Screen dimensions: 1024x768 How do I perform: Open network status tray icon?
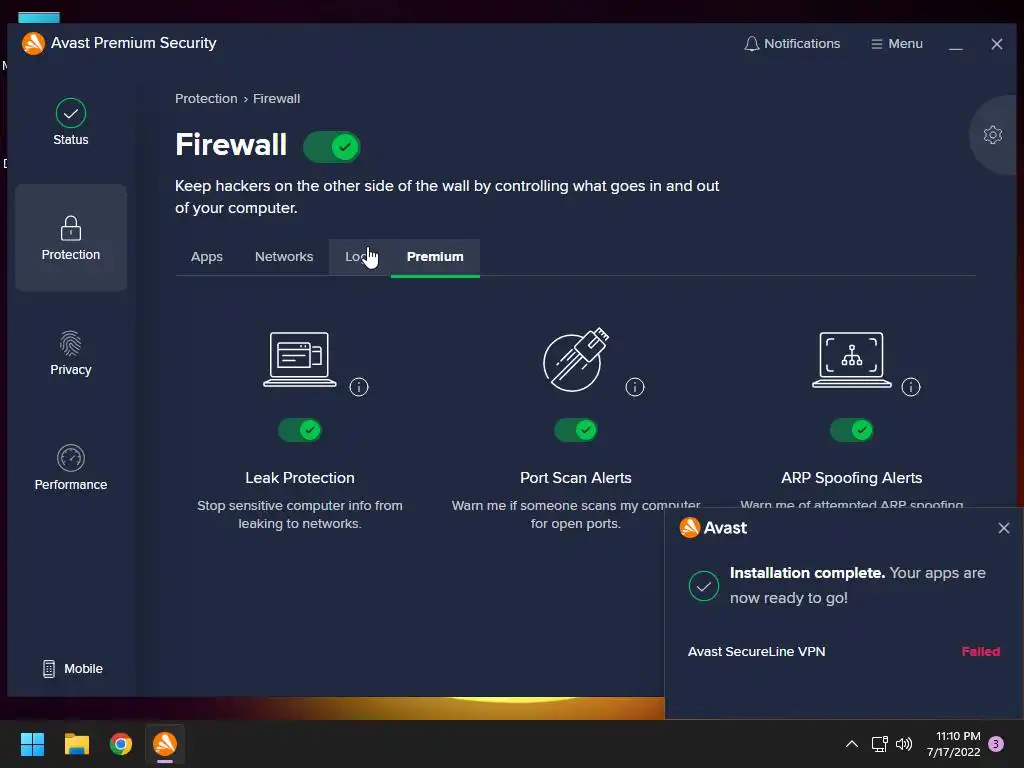pos(879,744)
